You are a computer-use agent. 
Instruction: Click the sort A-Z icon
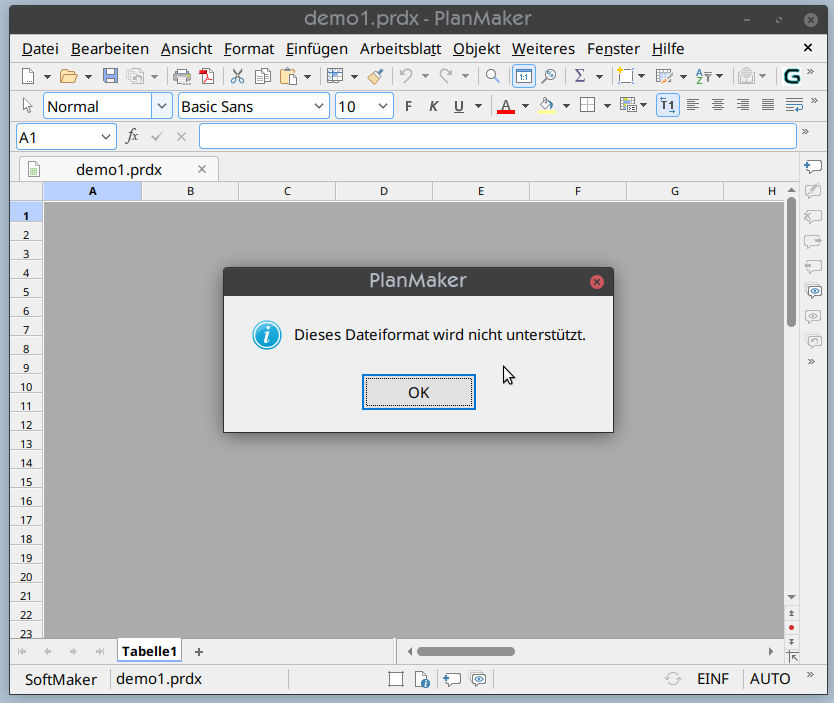coord(704,76)
